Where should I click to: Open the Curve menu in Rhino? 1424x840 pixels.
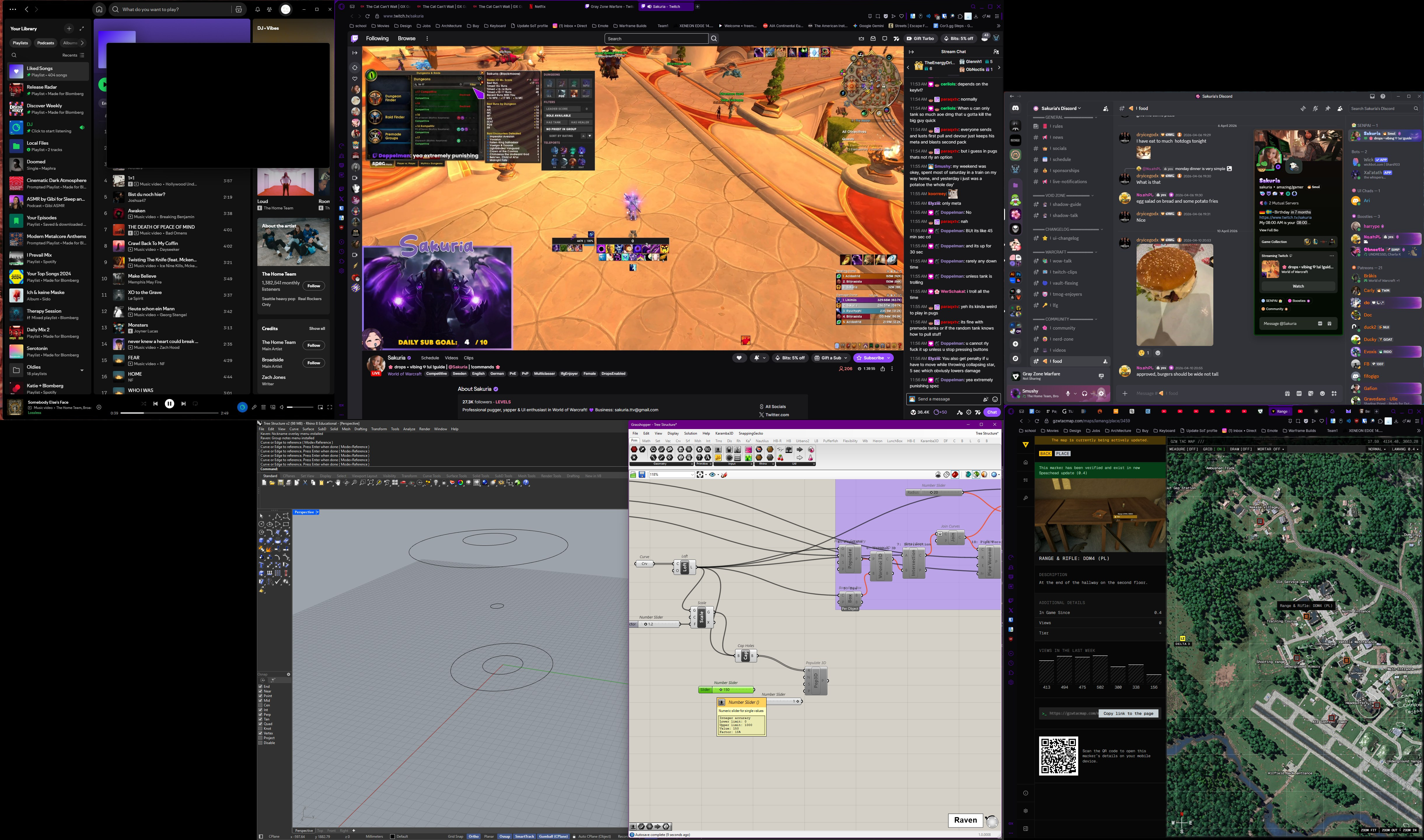294,429
